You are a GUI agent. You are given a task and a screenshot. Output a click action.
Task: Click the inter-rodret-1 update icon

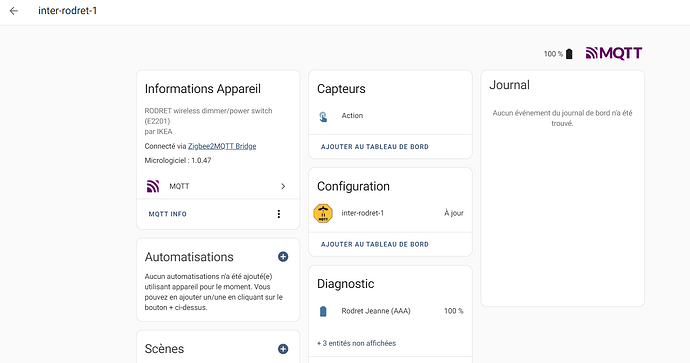[x=323, y=213]
